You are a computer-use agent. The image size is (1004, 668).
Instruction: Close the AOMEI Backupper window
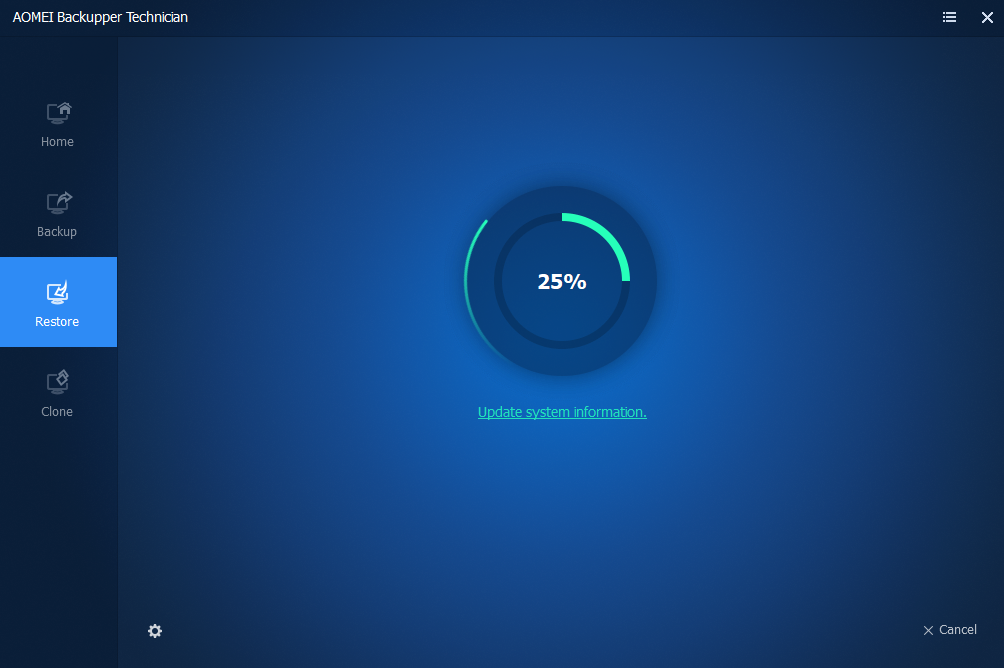click(x=987, y=17)
